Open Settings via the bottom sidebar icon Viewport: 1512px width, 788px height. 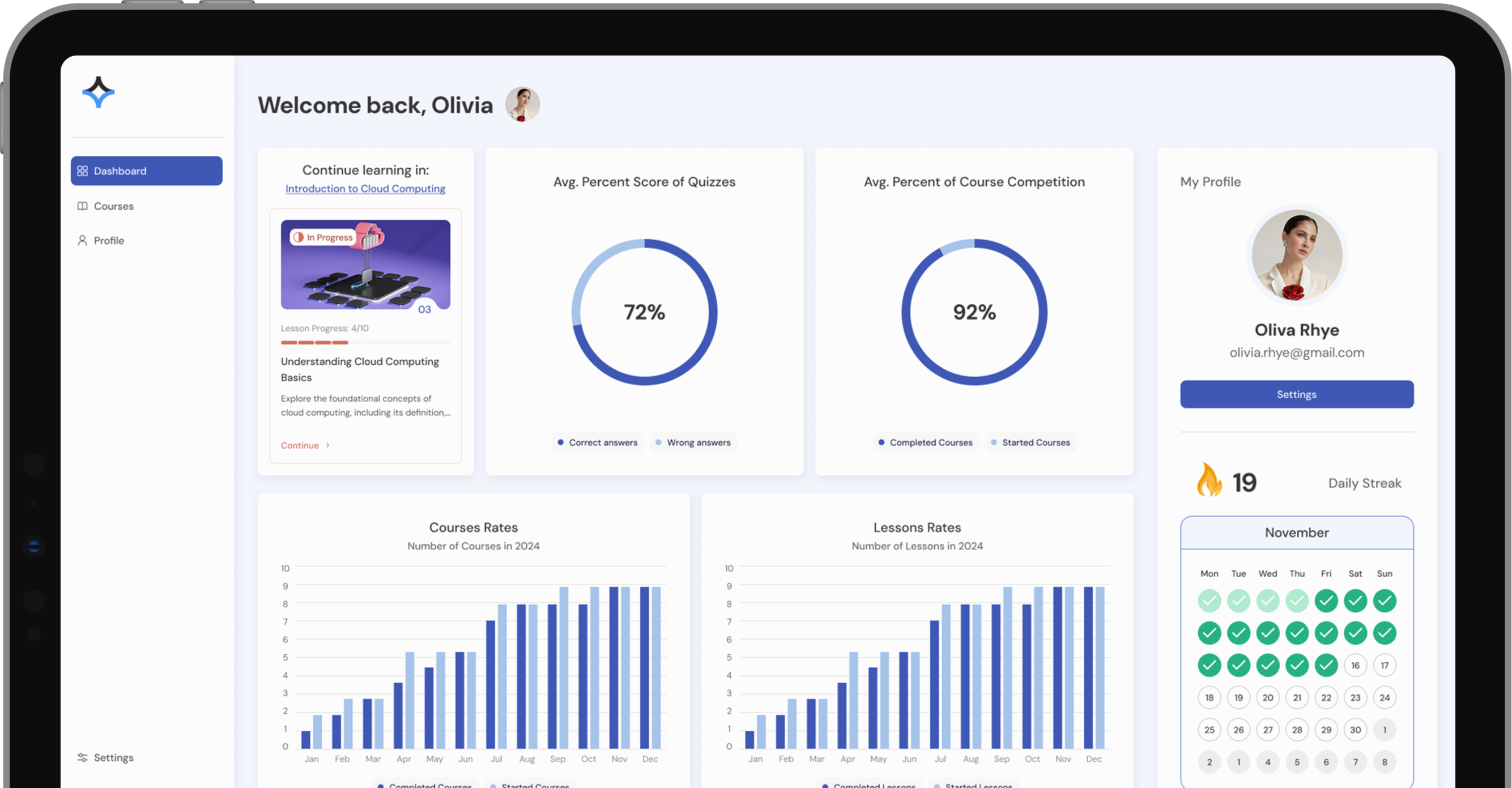(83, 757)
